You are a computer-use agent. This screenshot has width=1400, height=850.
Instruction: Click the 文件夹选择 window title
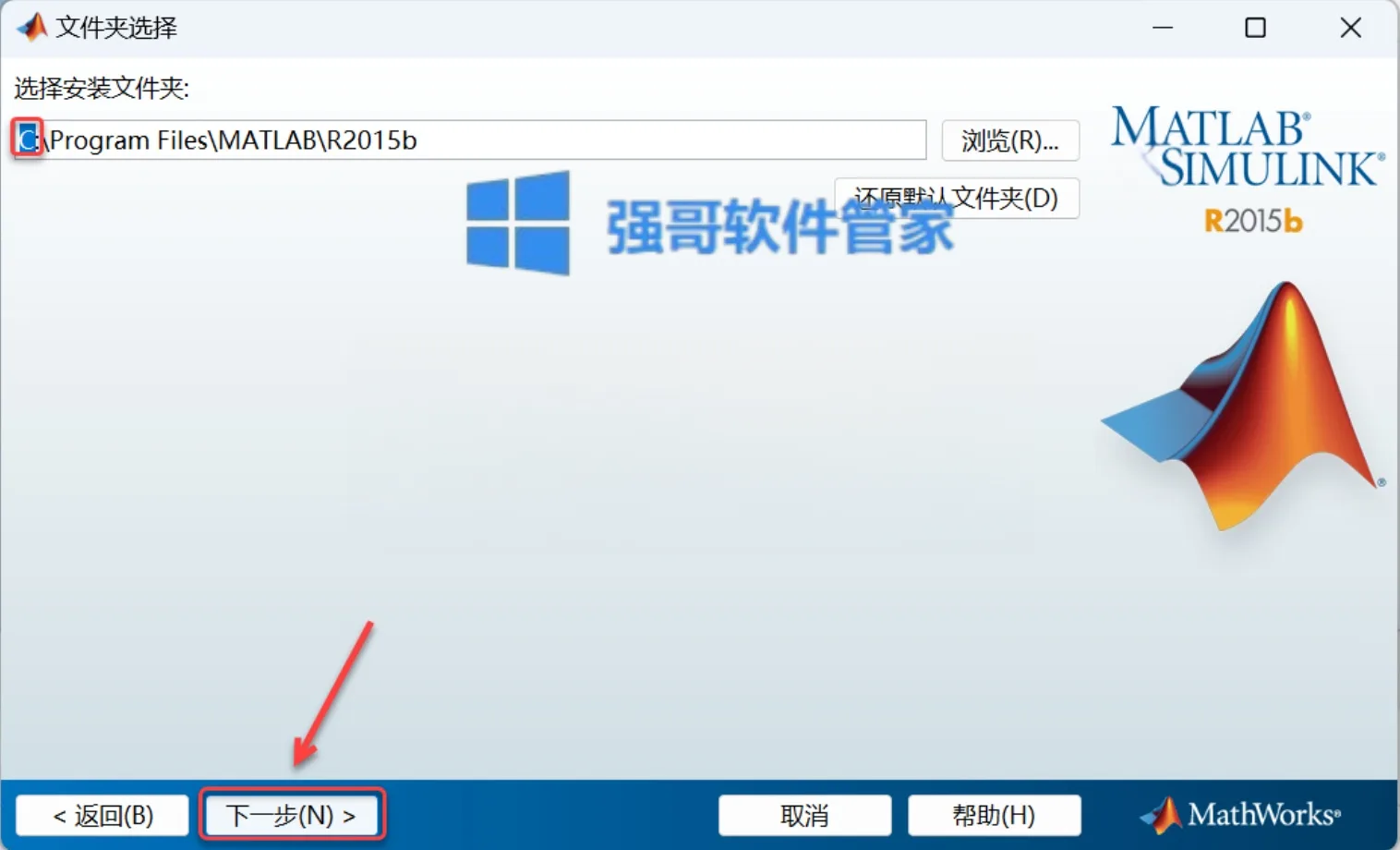pos(116,28)
